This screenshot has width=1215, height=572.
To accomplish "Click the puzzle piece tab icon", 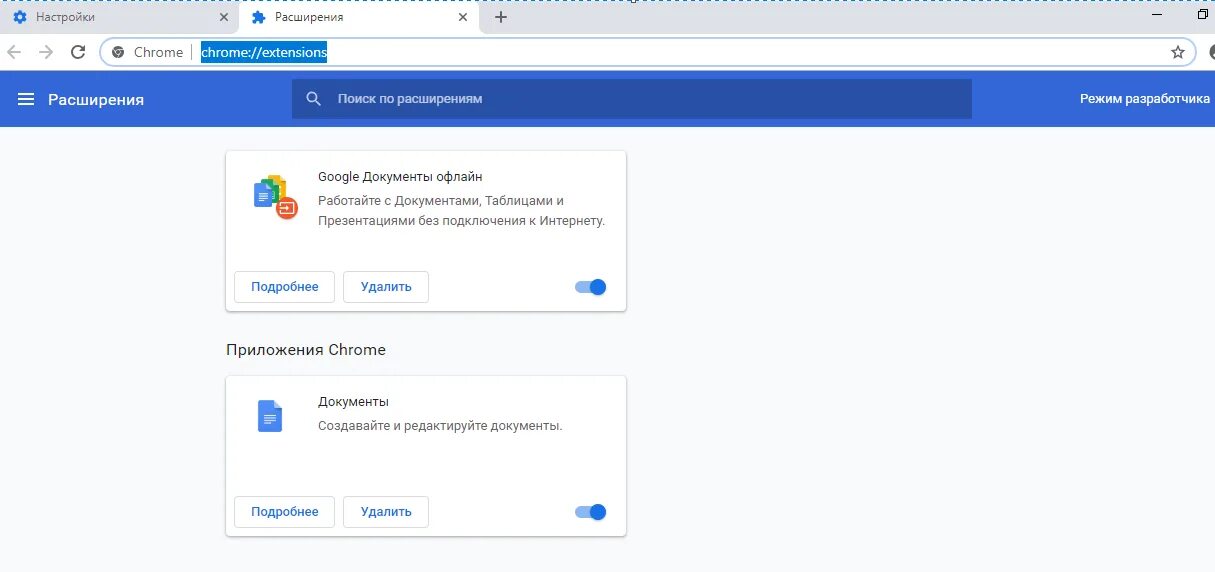I will [x=259, y=18].
